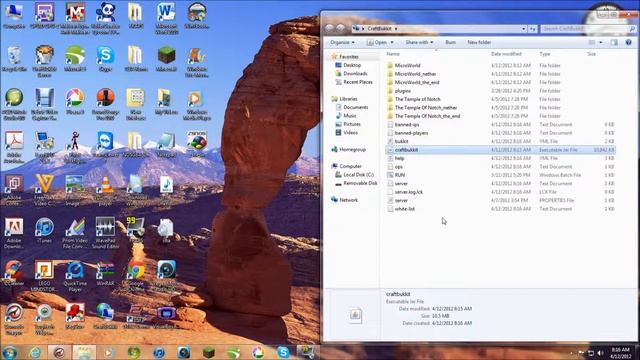Viewport: 640px width, 360px height.
Task: Open the Skype desktop shortcut
Action: [x=105, y=58]
